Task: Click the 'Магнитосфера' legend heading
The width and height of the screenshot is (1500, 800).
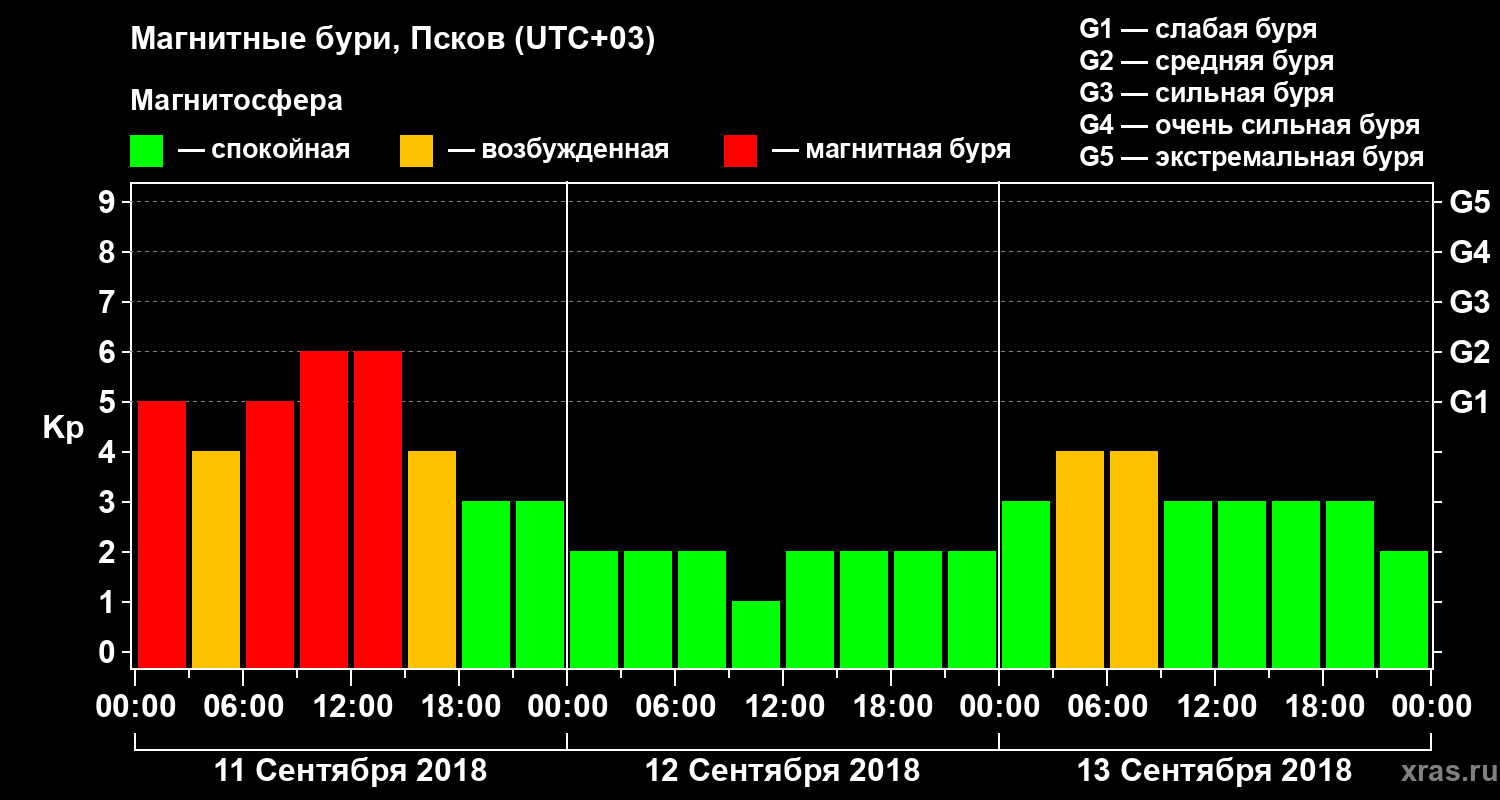Action: (236, 101)
